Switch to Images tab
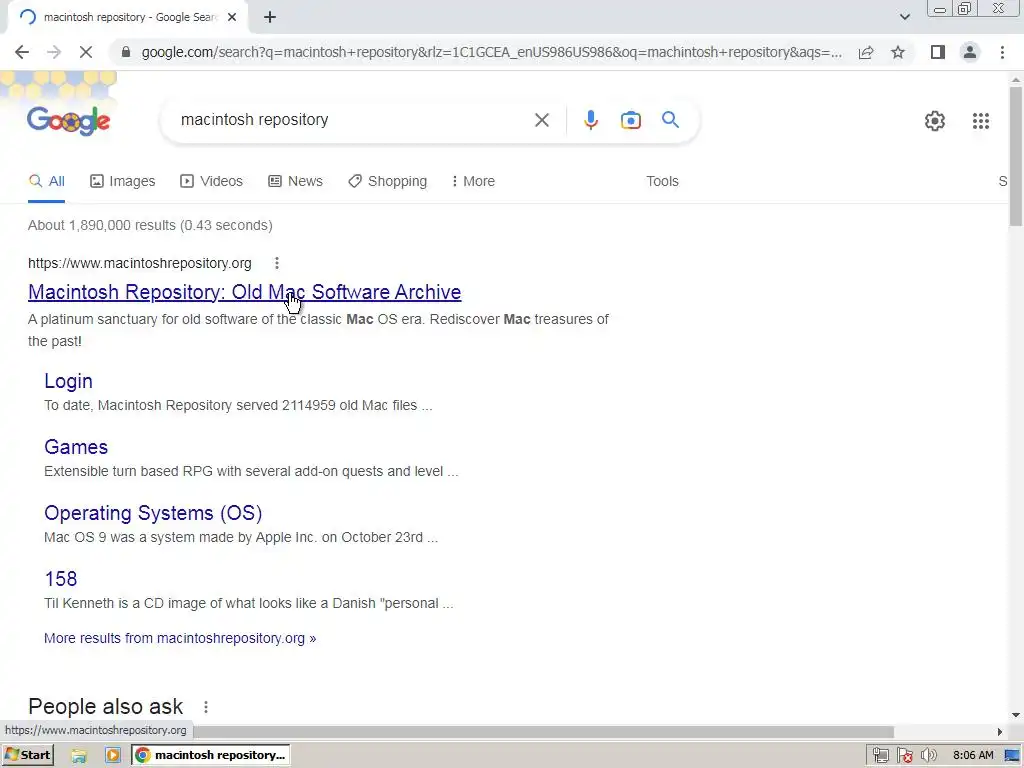 (x=123, y=182)
